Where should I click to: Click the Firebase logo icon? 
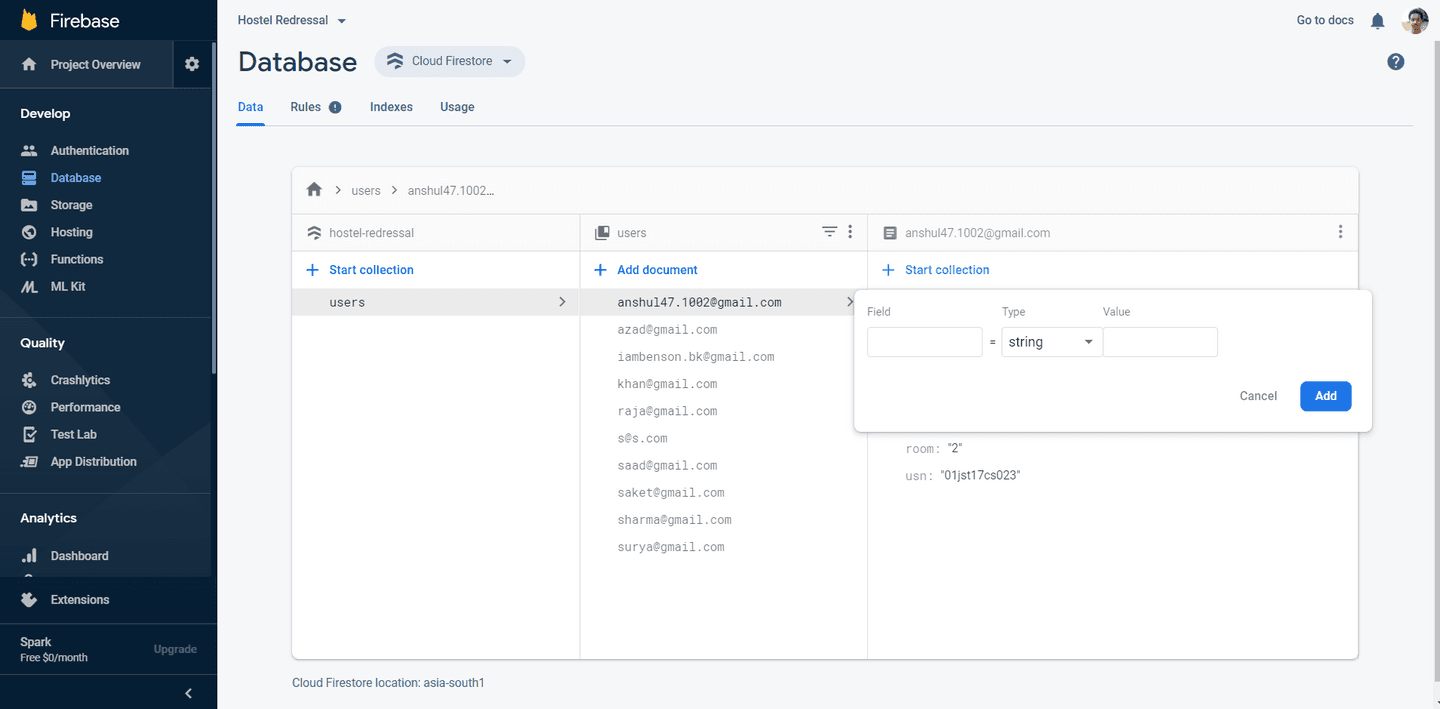pyautogui.click(x=29, y=20)
